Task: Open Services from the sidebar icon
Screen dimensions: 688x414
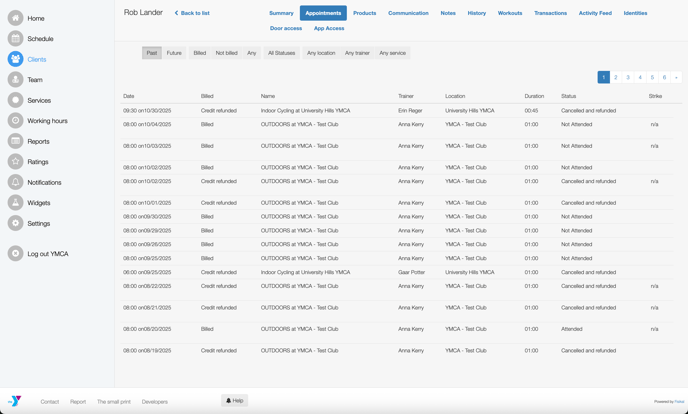Action: click(x=15, y=100)
